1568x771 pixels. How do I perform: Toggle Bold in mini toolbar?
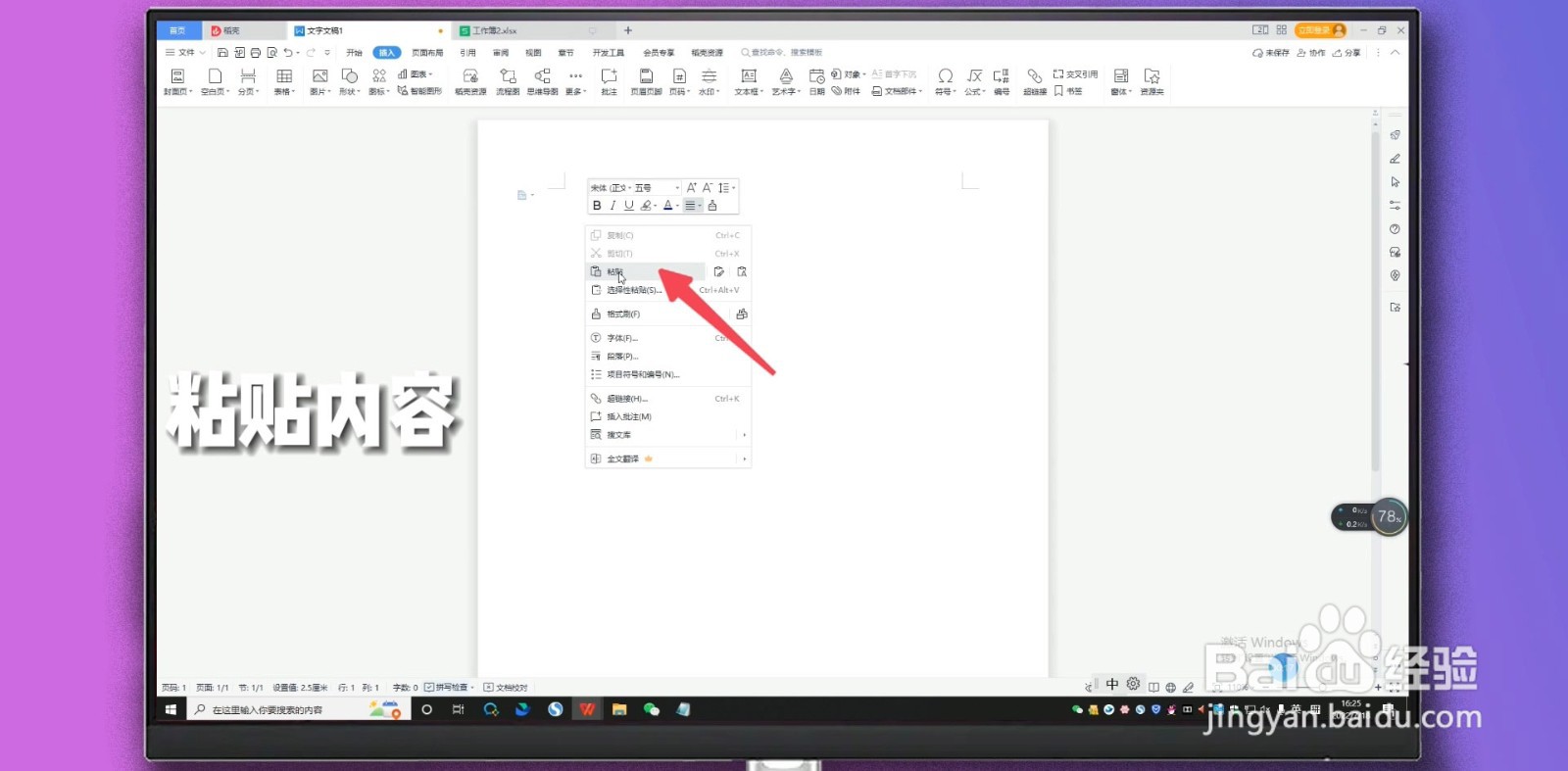click(597, 206)
